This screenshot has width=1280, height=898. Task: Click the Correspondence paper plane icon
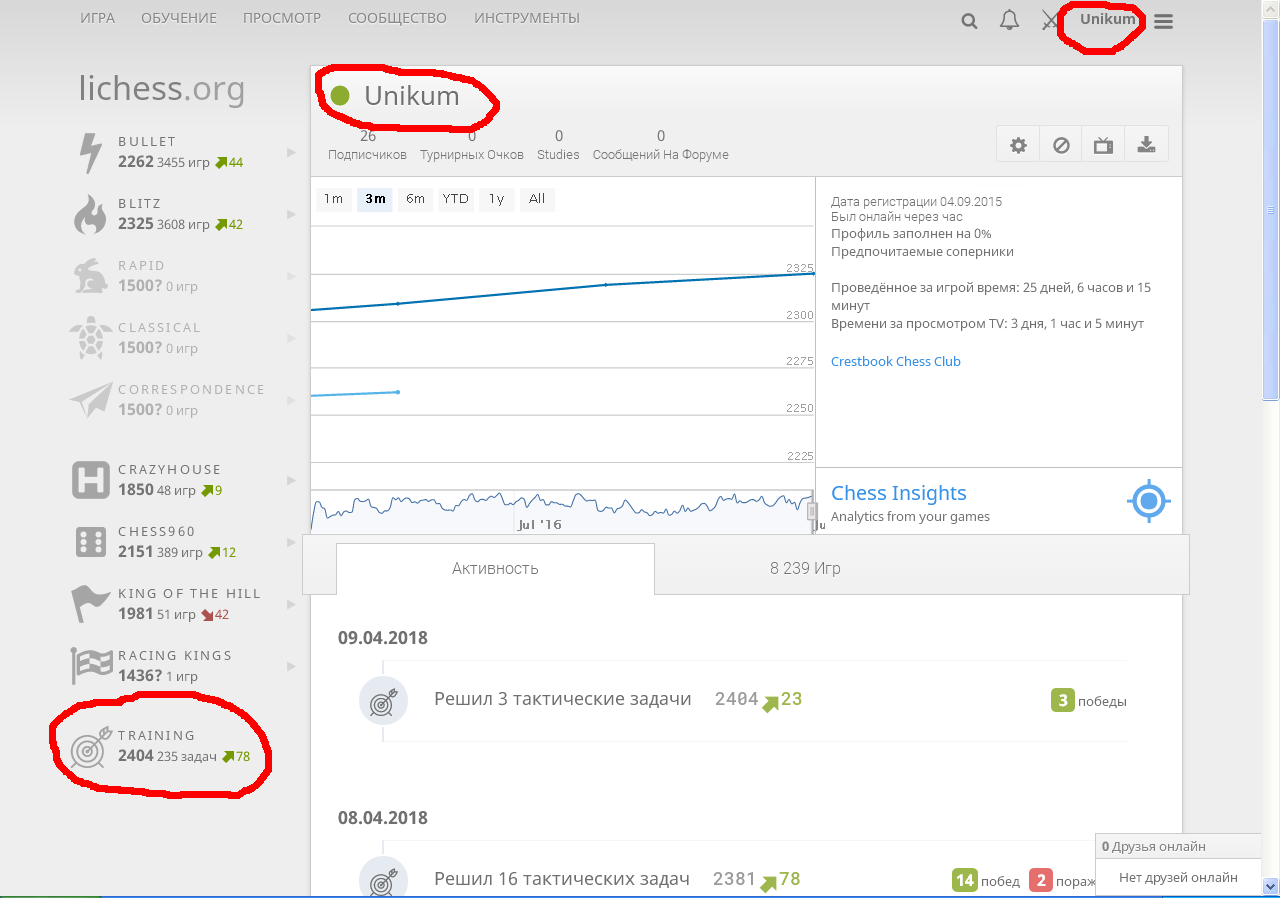point(91,400)
